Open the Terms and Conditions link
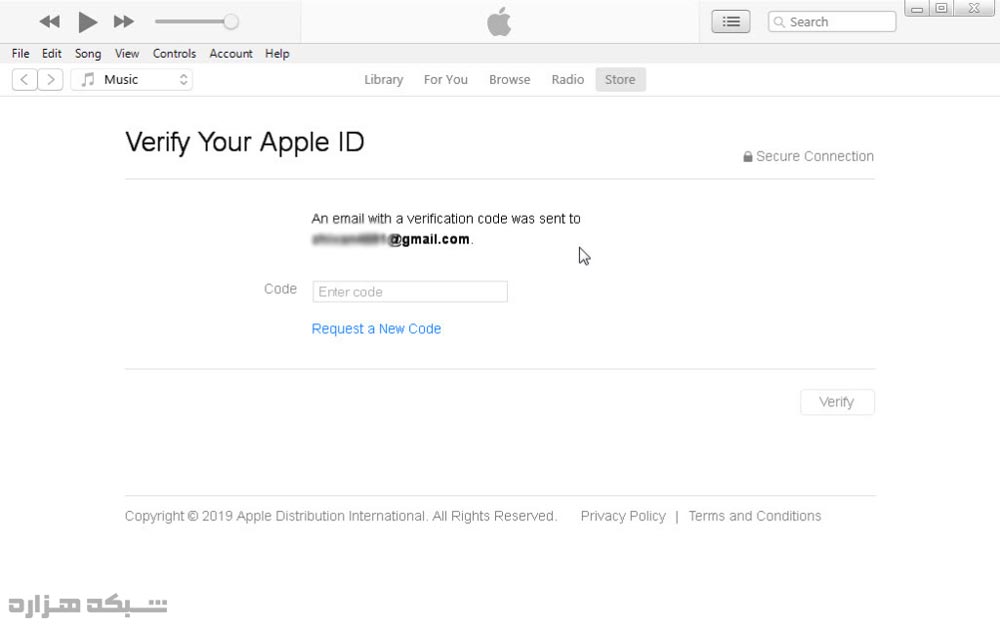The image size is (1000, 627). pos(754,516)
